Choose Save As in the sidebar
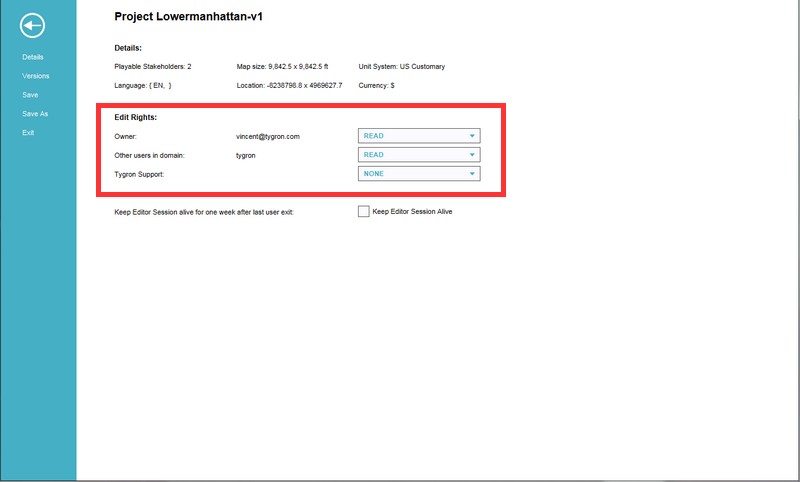 [x=35, y=114]
